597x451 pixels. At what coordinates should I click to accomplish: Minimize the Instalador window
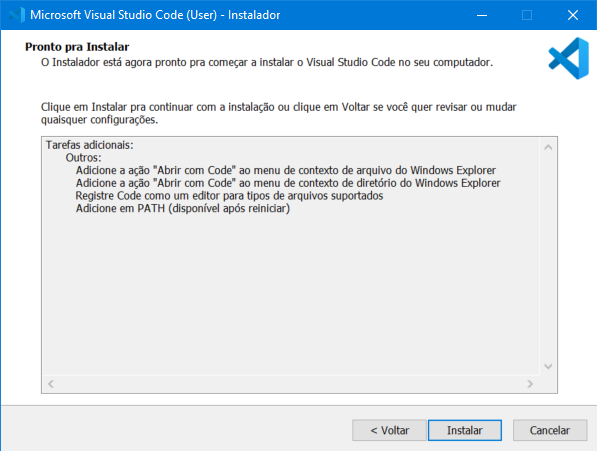[x=482, y=15]
